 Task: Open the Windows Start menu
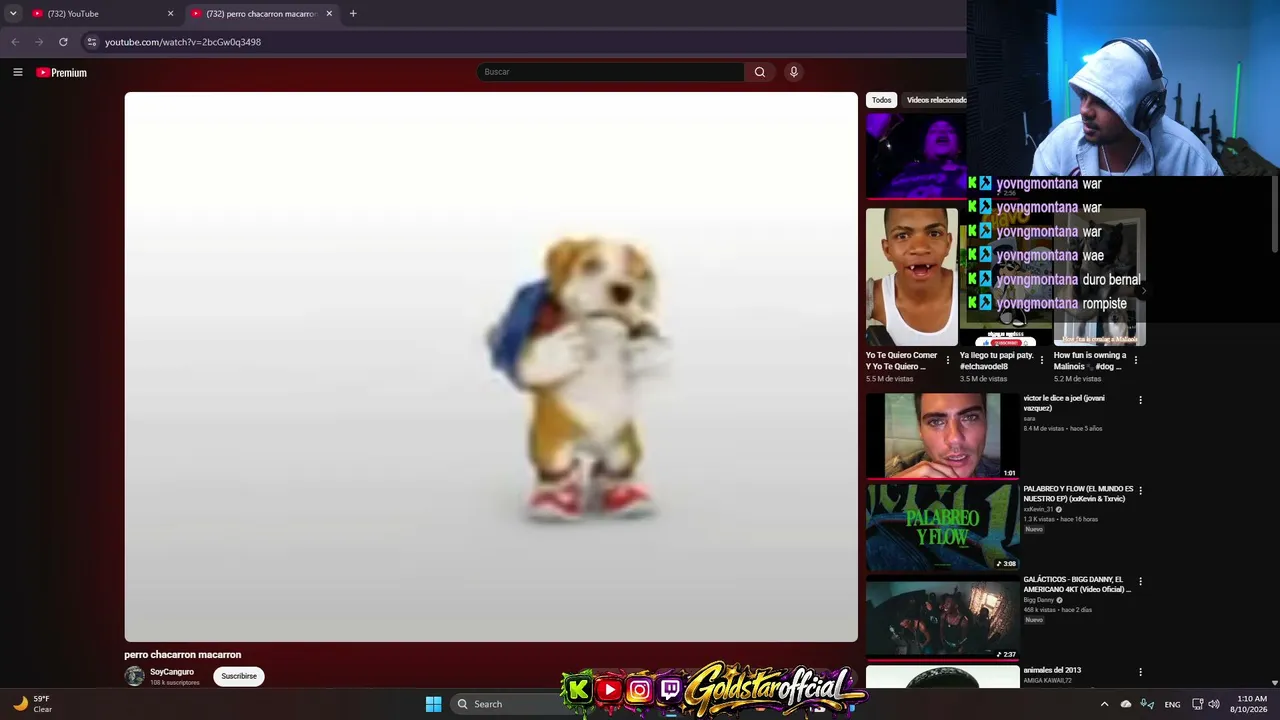click(x=433, y=704)
